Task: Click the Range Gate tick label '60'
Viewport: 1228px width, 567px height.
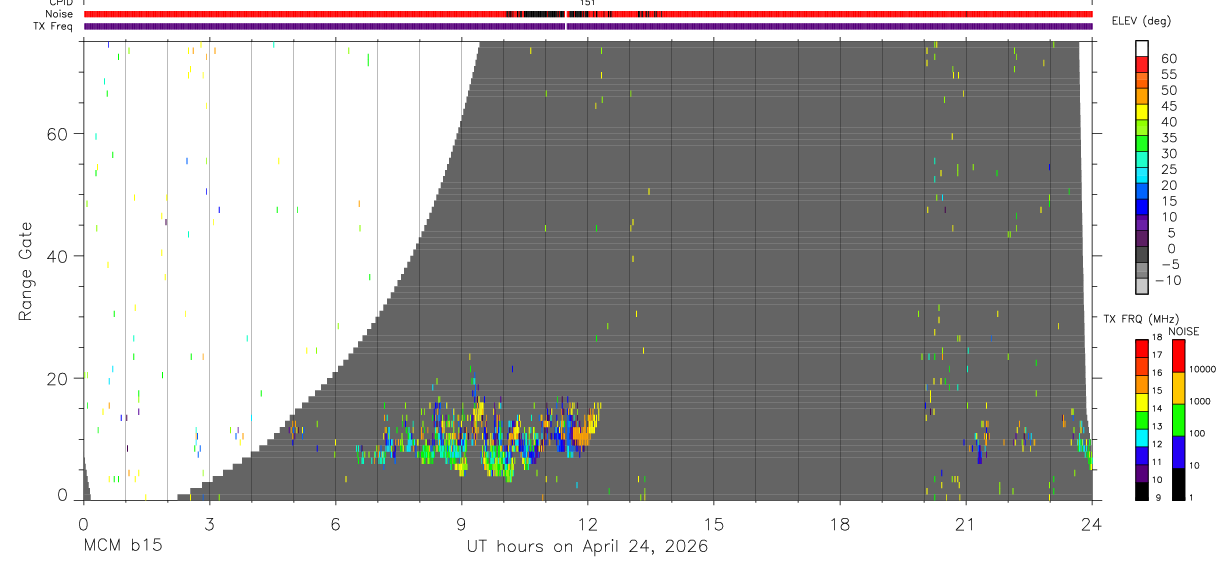Action: [x=57, y=134]
